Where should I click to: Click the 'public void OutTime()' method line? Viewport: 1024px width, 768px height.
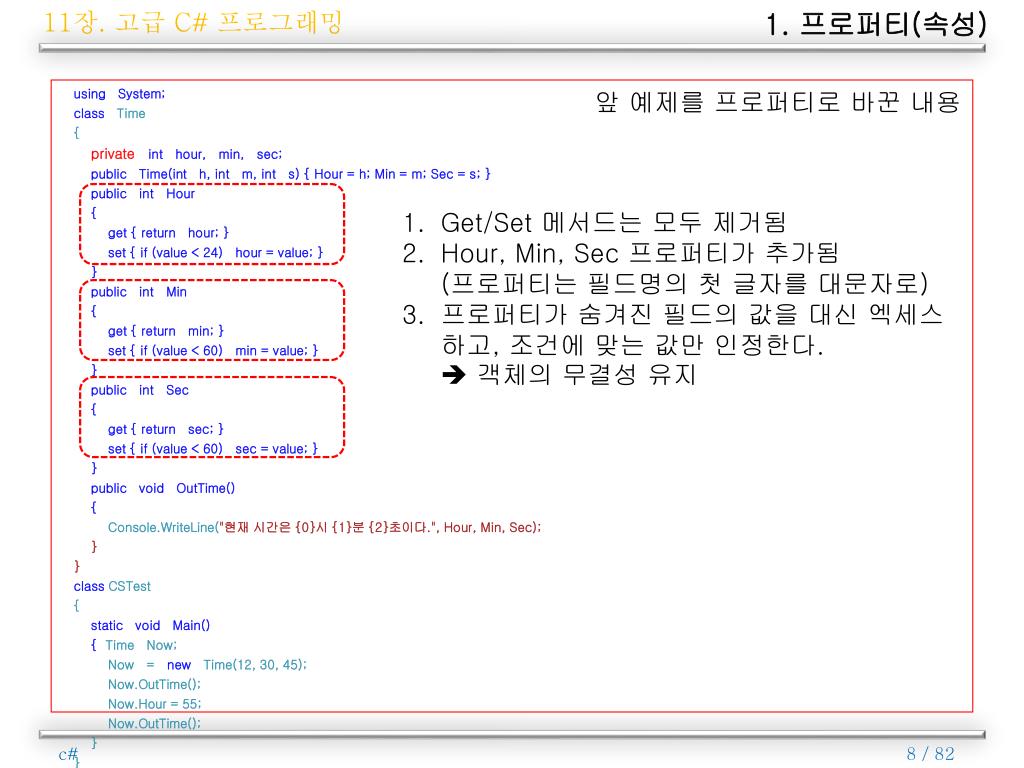click(163, 488)
